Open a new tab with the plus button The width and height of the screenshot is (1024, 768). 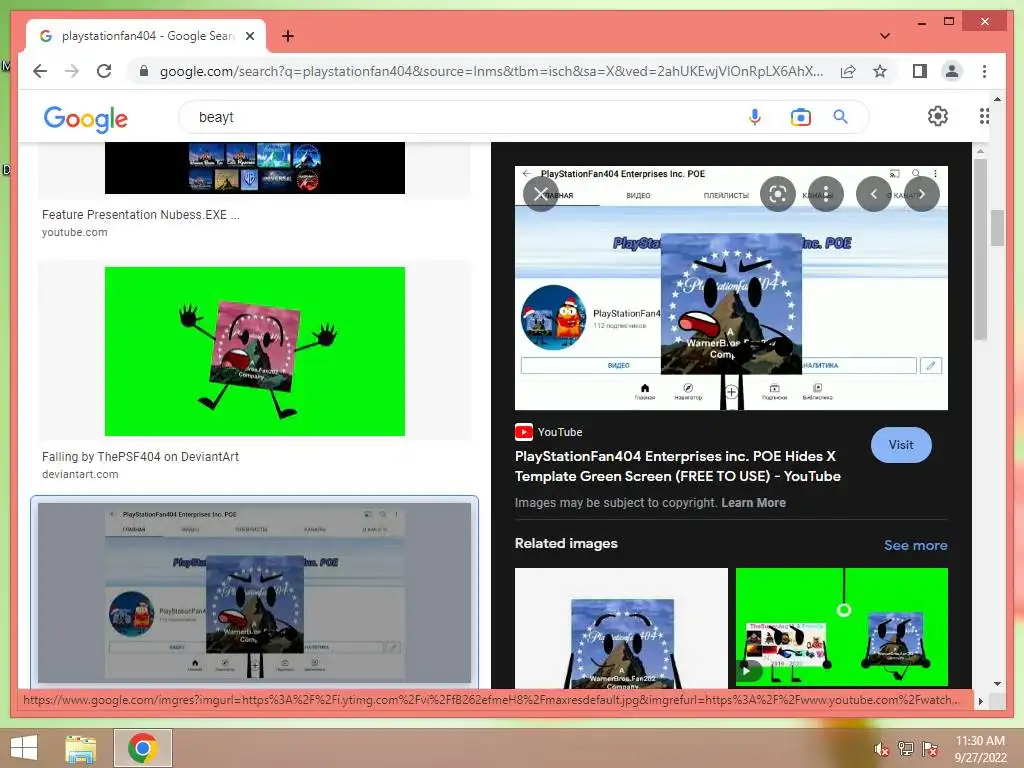tap(288, 36)
